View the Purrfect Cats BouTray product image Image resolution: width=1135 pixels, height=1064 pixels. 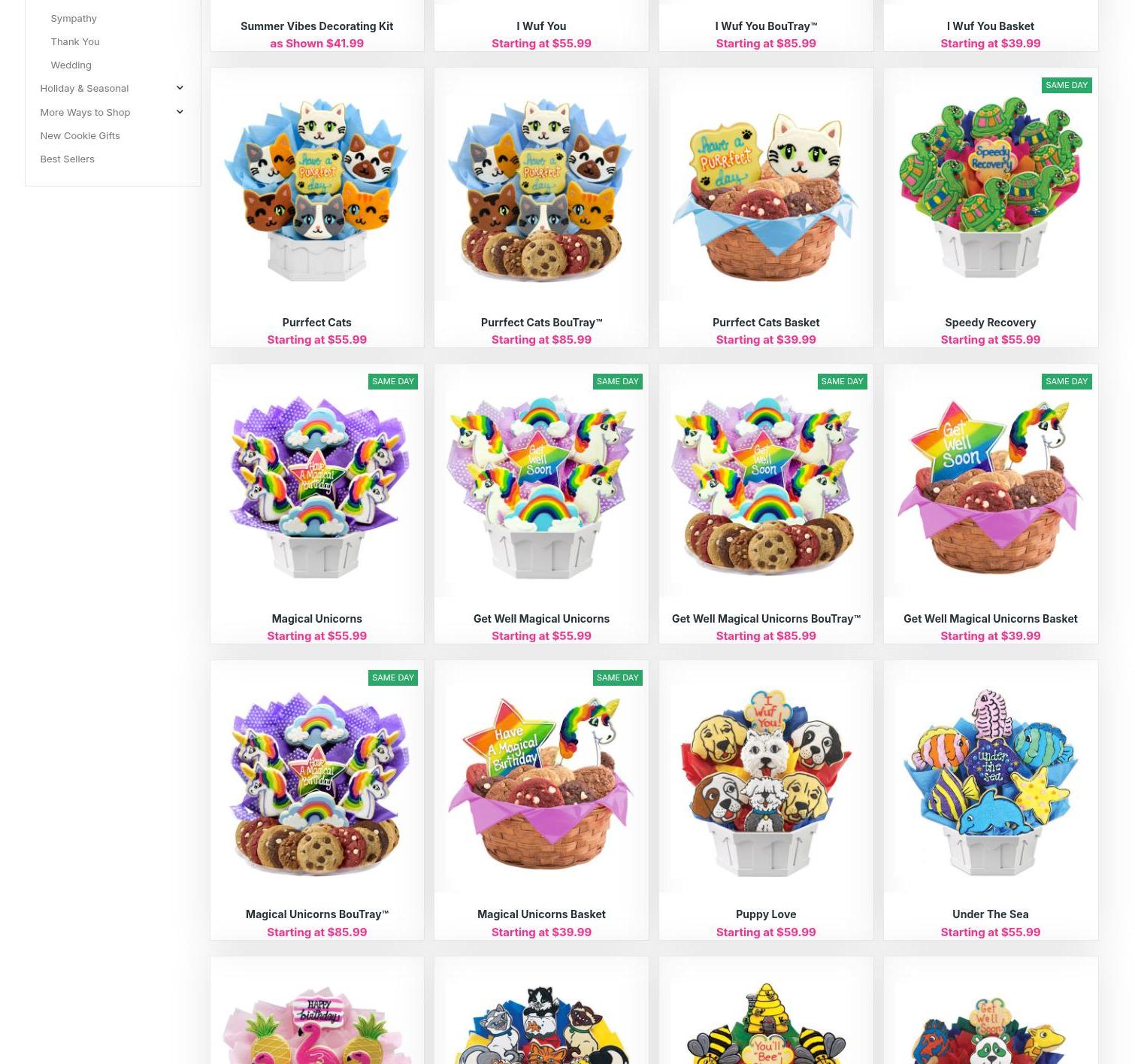[x=541, y=188]
